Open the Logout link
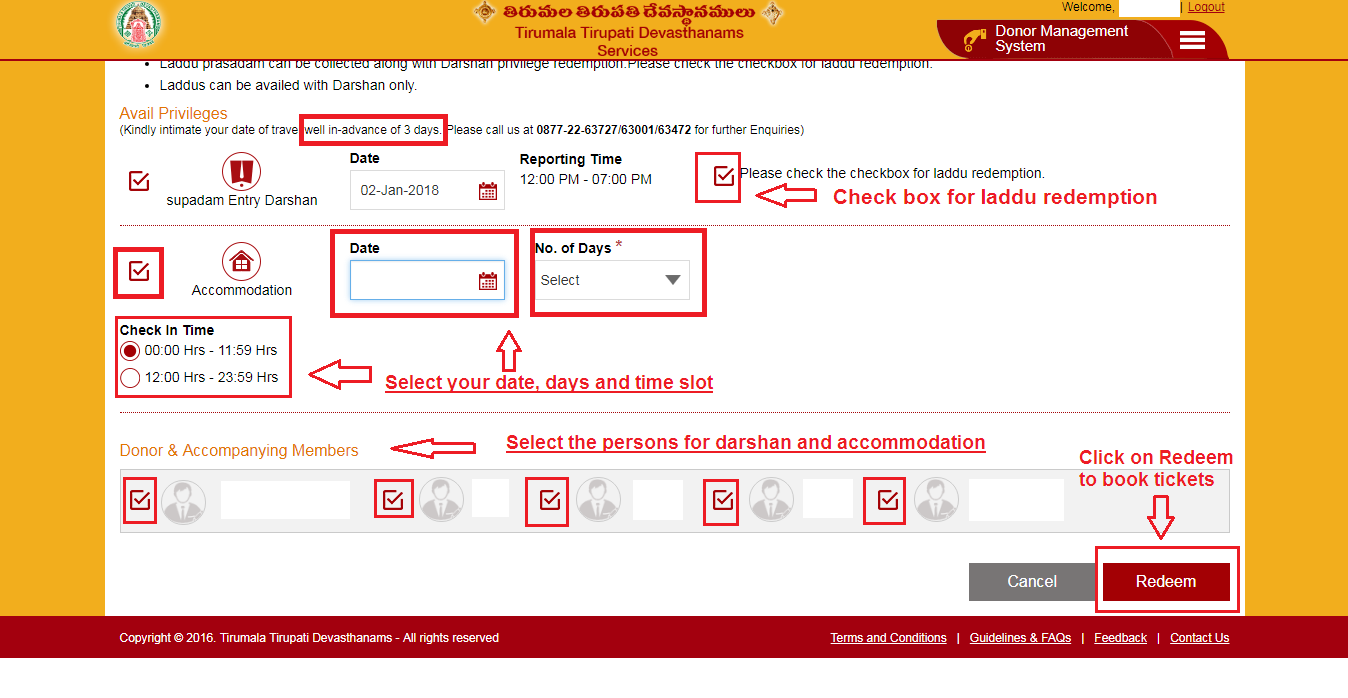1348x698 pixels. [1206, 7]
